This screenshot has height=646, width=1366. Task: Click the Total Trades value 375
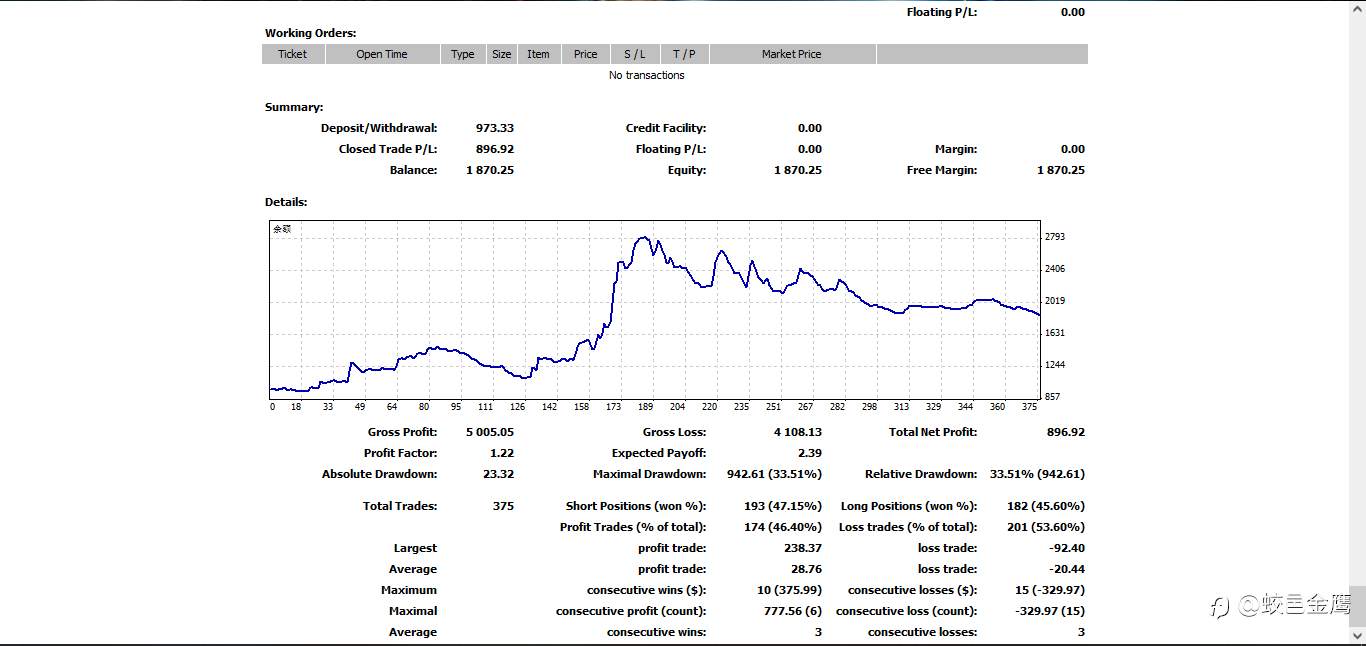(x=503, y=506)
